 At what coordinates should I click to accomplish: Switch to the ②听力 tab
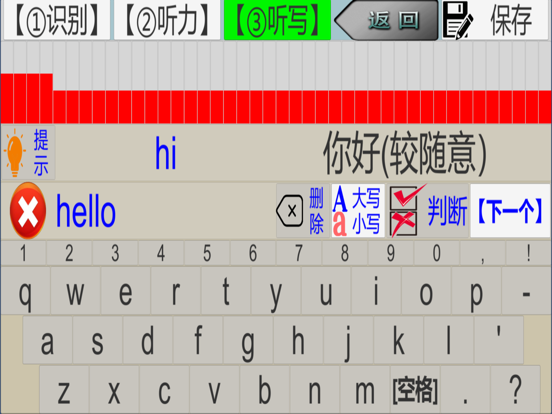167,20
